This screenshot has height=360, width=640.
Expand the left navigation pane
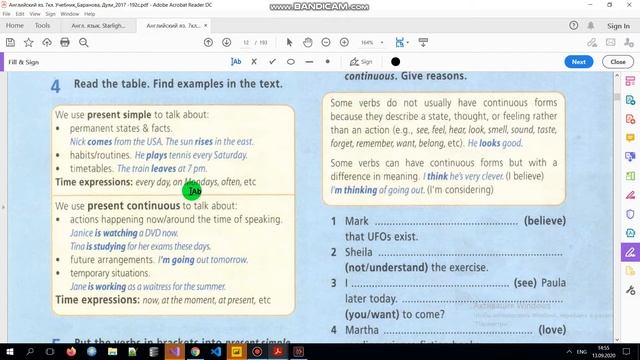[3, 207]
